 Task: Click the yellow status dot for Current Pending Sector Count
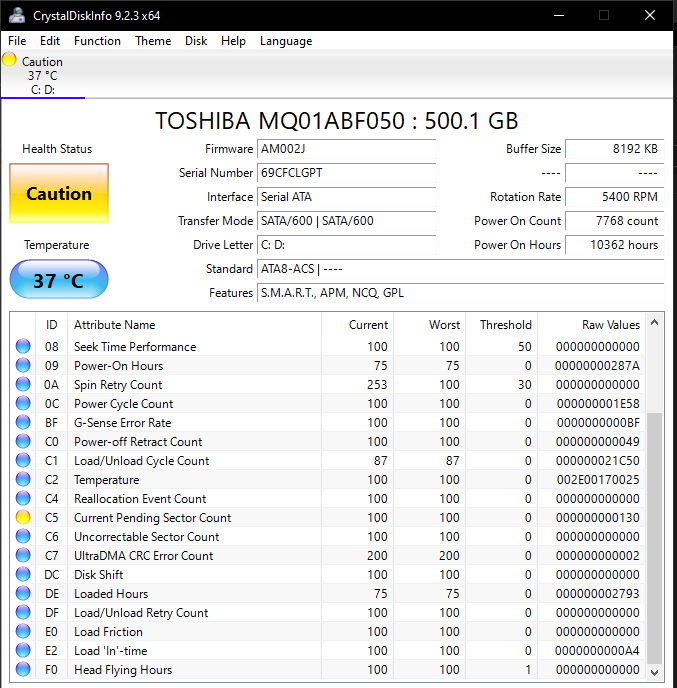click(x=23, y=518)
